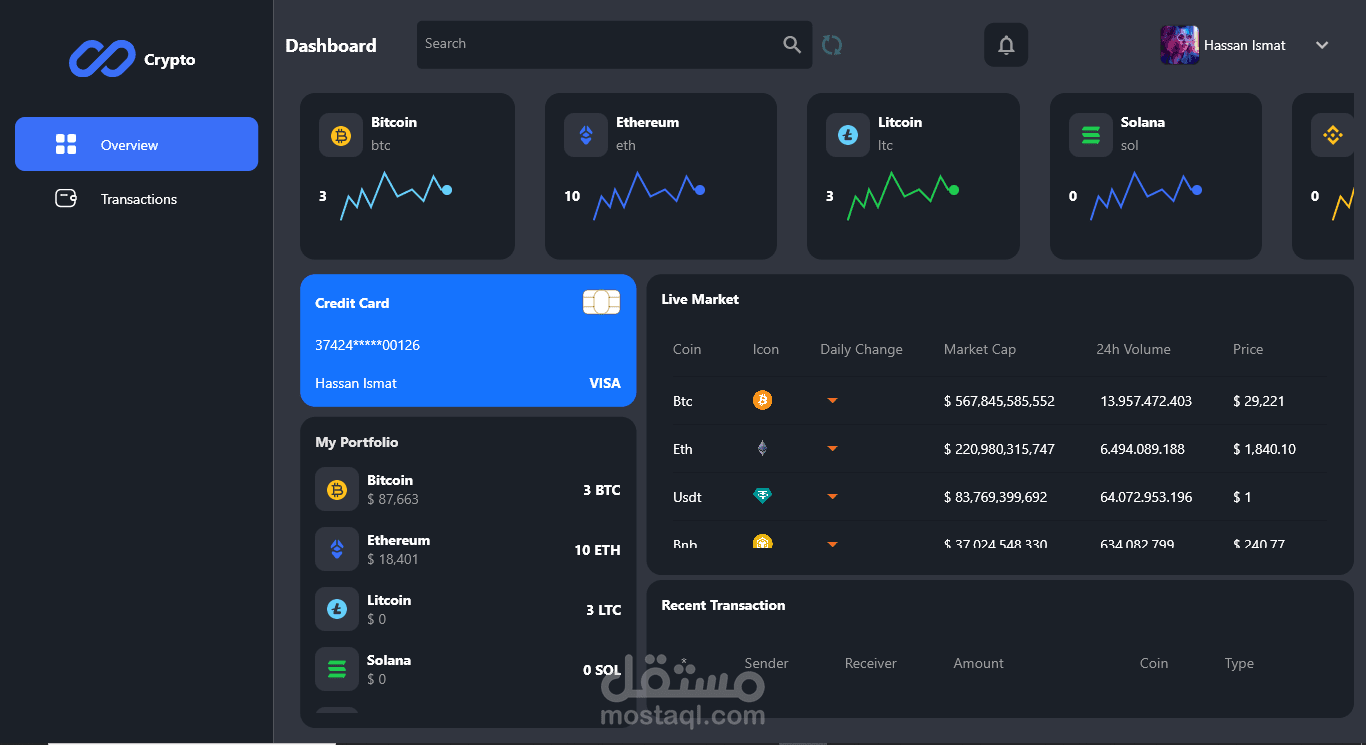Image resolution: width=1366 pixels, height=745 pixels.
Task: Click the Overview grid icon in sidebar
Action: click(65, 143)
